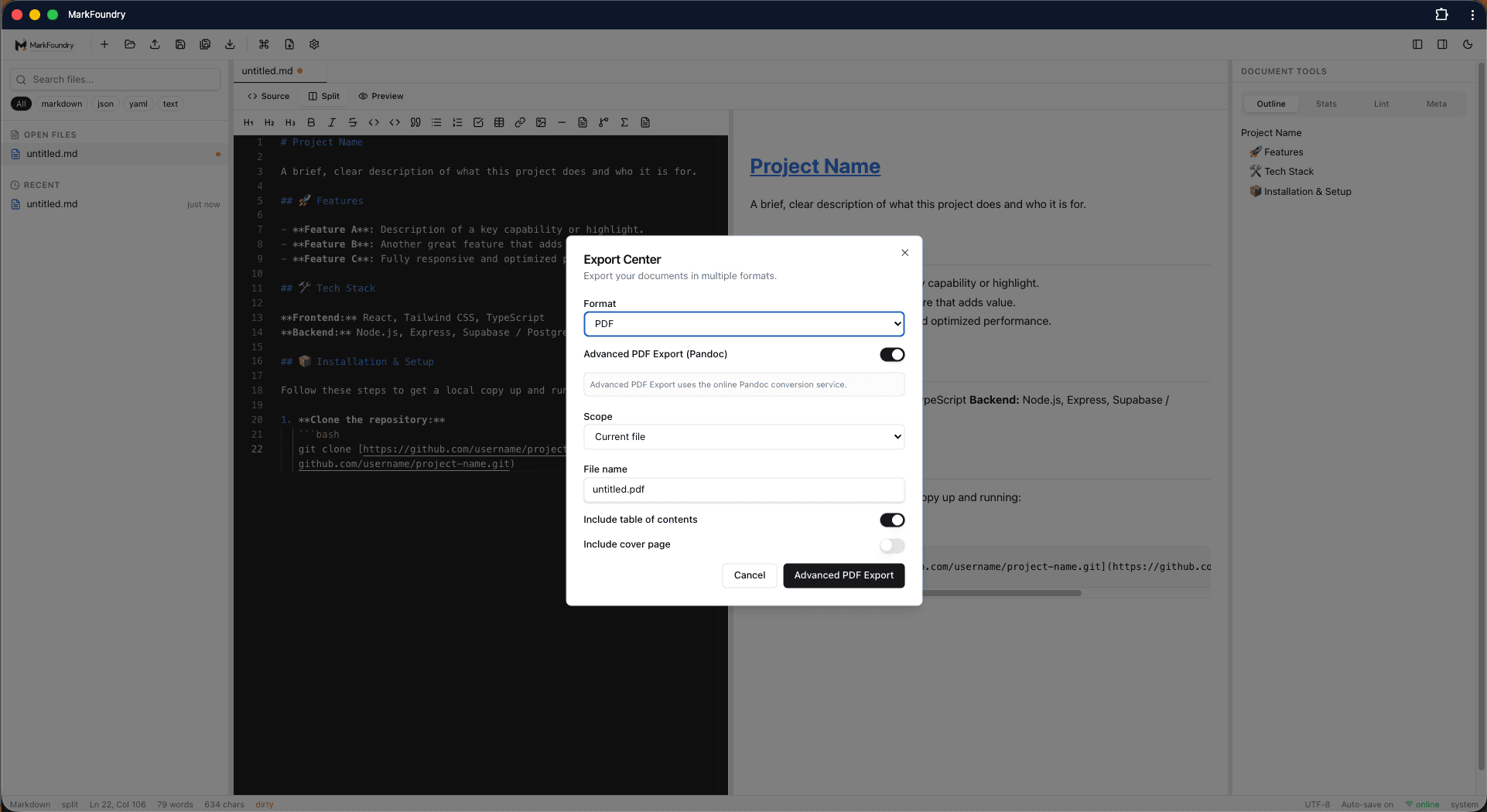1487x812 pixels.
Task: Click the puzzle-piece extensions icon in title bar
Action: [x=1441, y=15]
